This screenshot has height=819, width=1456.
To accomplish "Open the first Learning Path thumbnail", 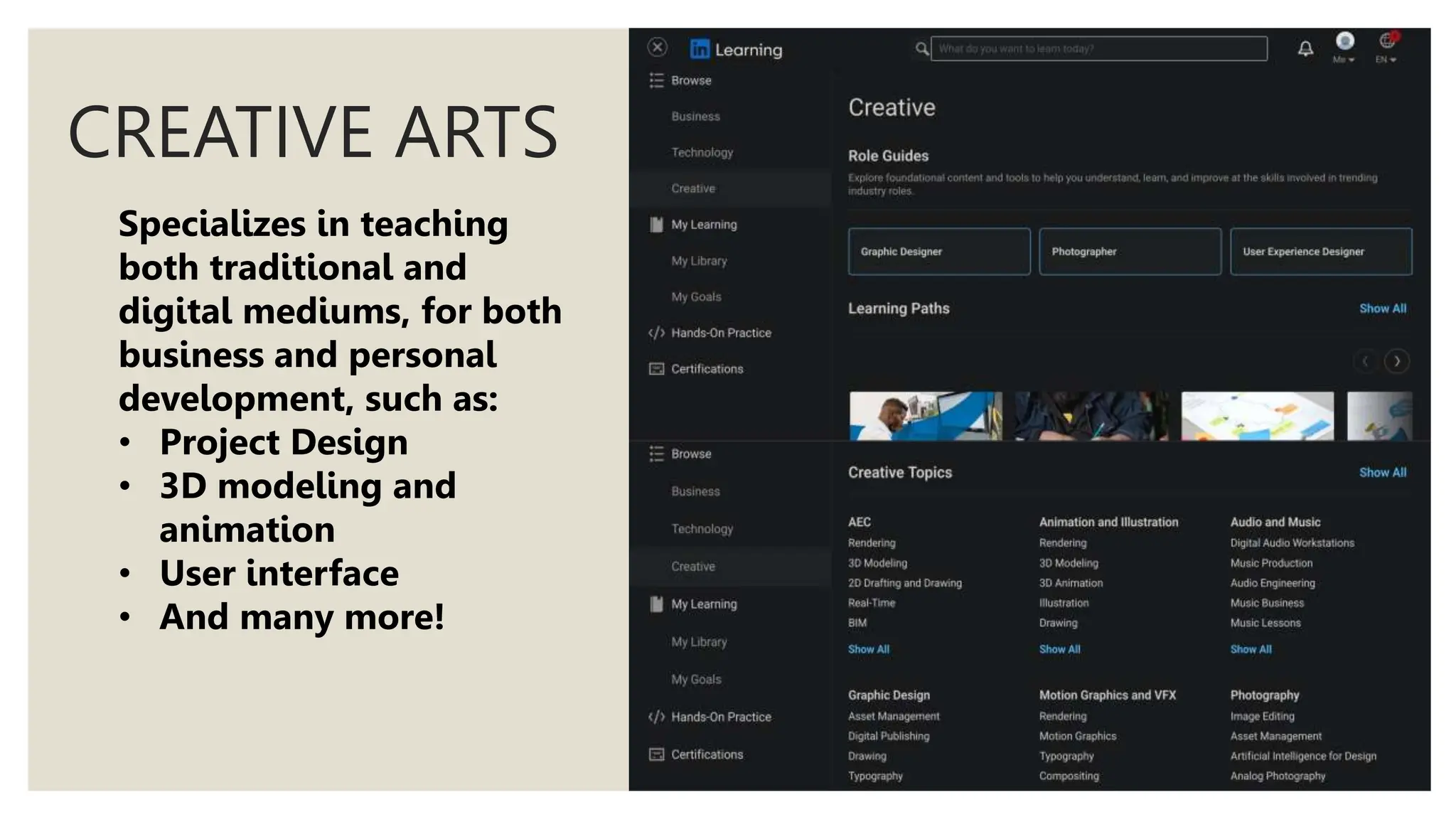I will coord(926,416).
